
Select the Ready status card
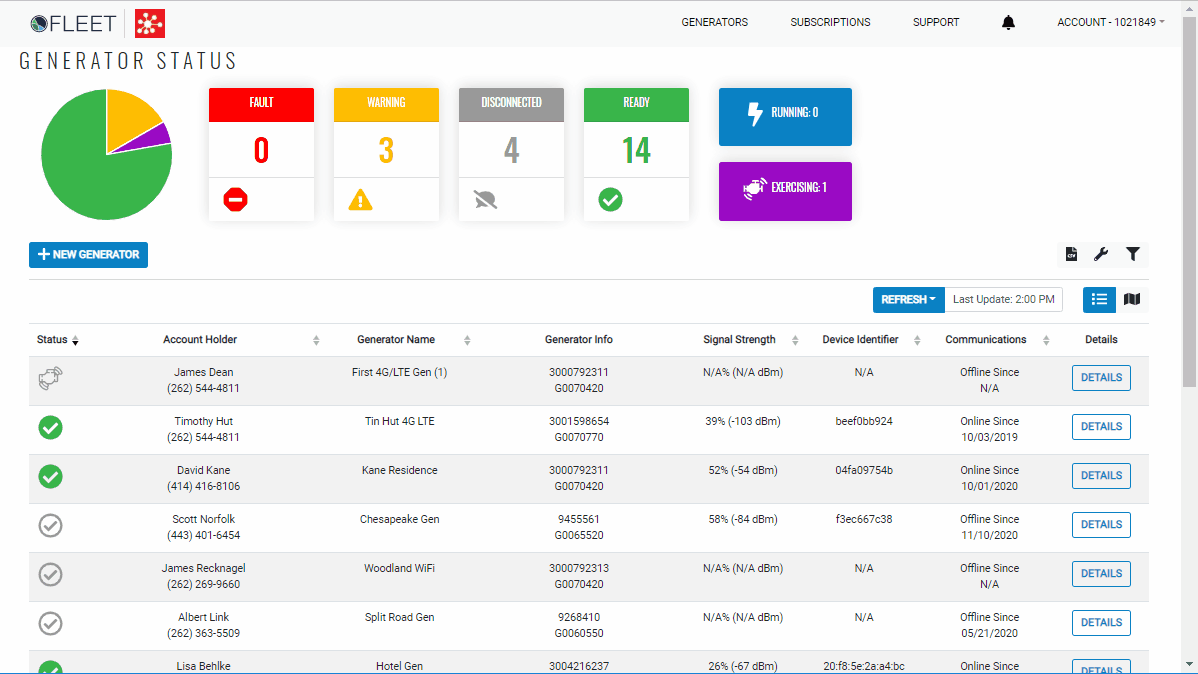[x=636, y=154]
